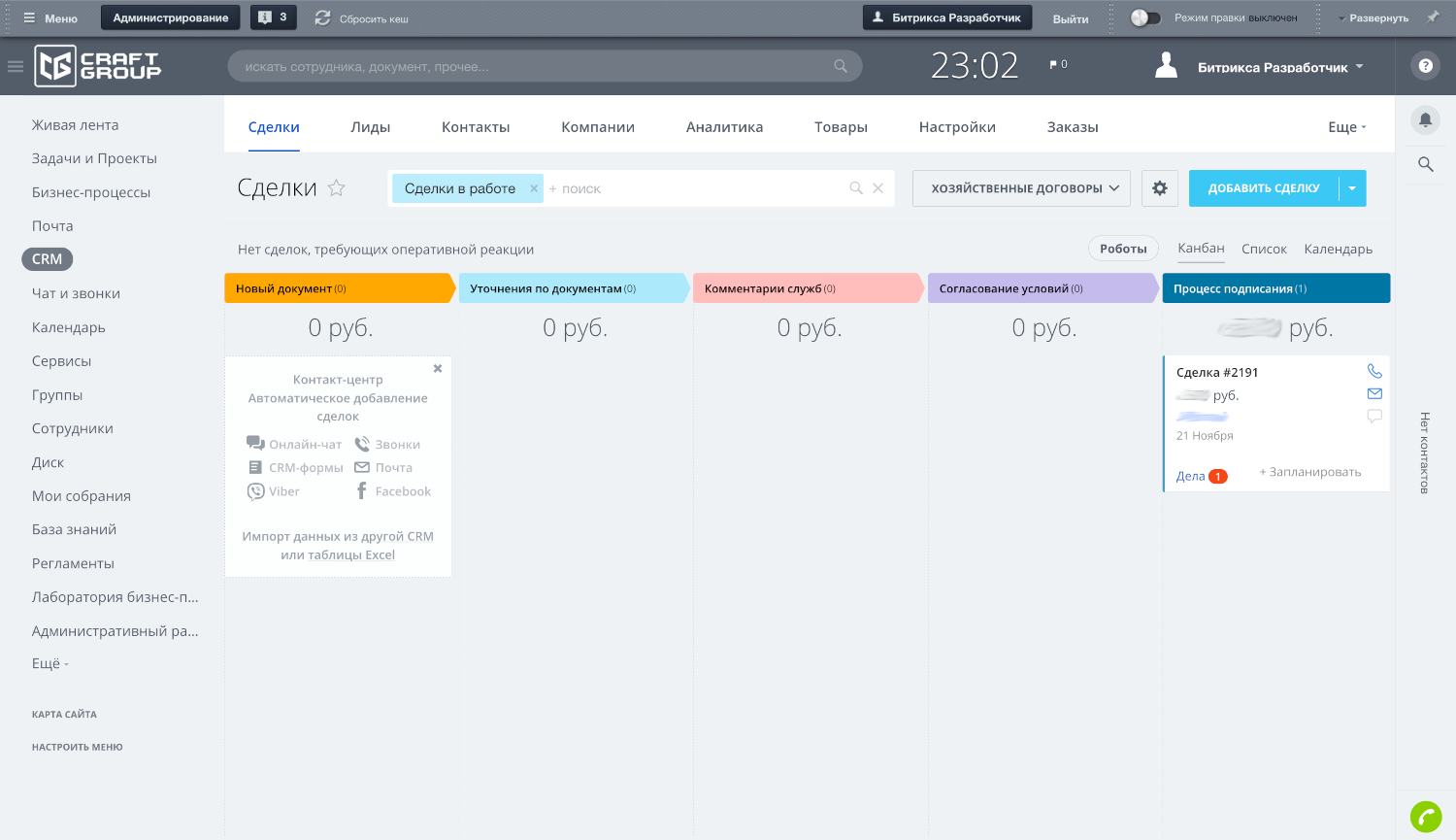
Task: Click the green phone call button
Action: [1425, 817]
